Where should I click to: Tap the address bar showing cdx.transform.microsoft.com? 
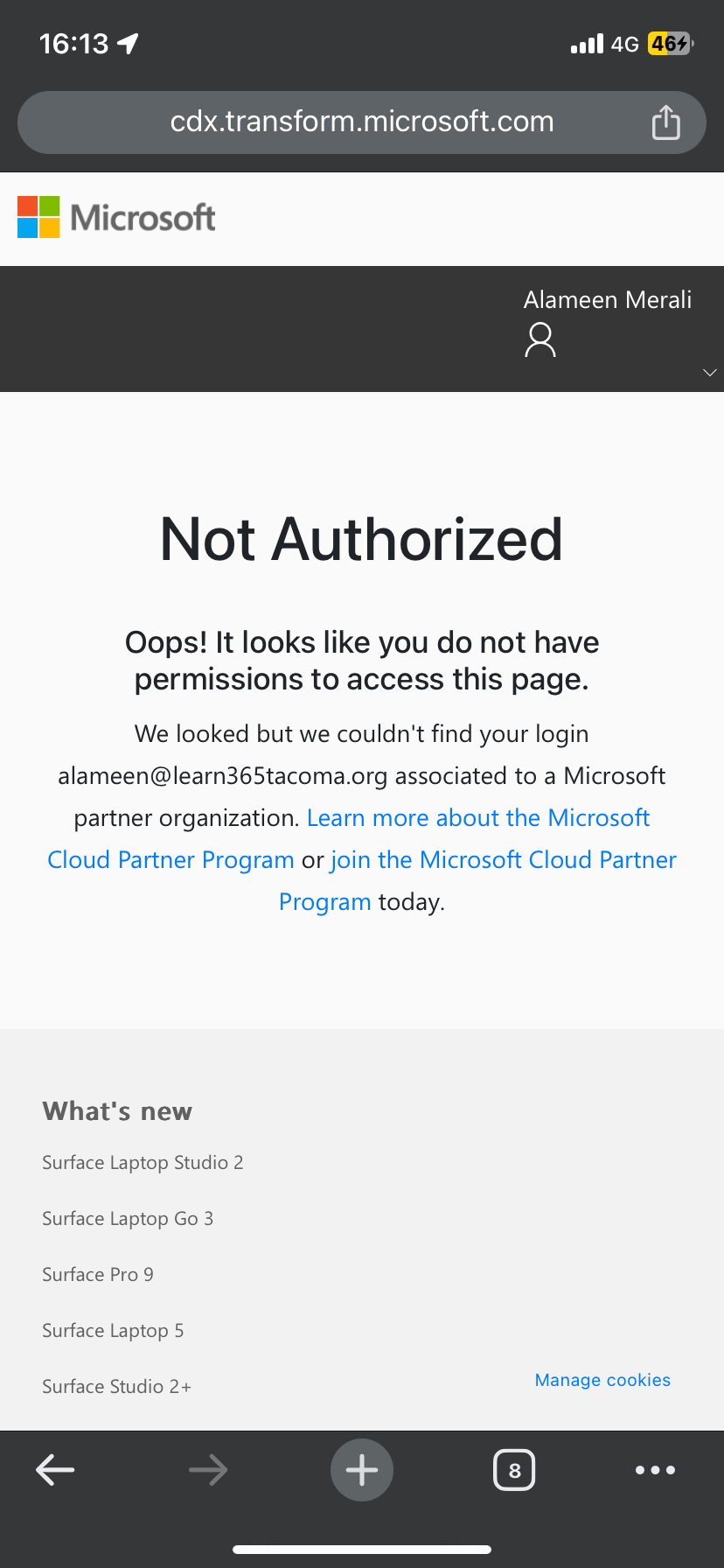pyautogui.click(x=361, y=122)
